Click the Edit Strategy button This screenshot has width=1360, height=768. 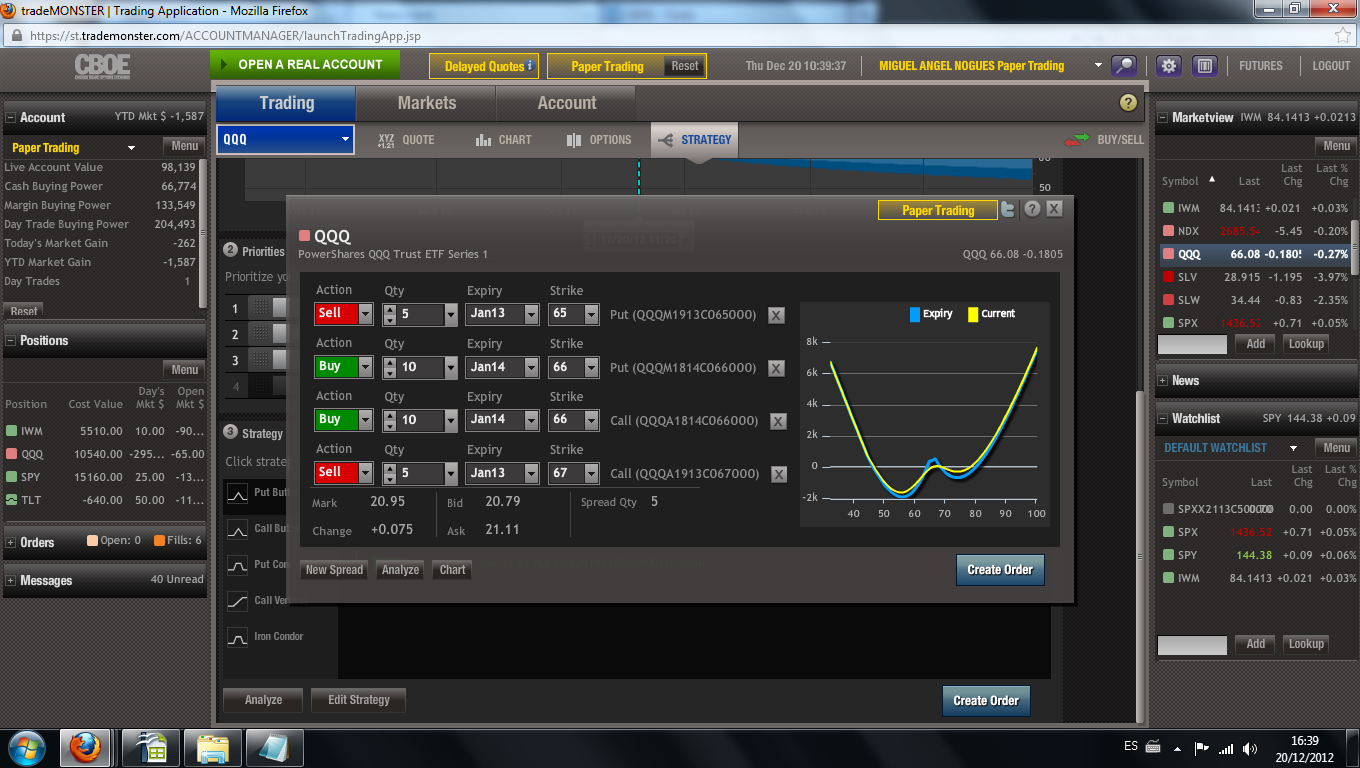(359, 700)
